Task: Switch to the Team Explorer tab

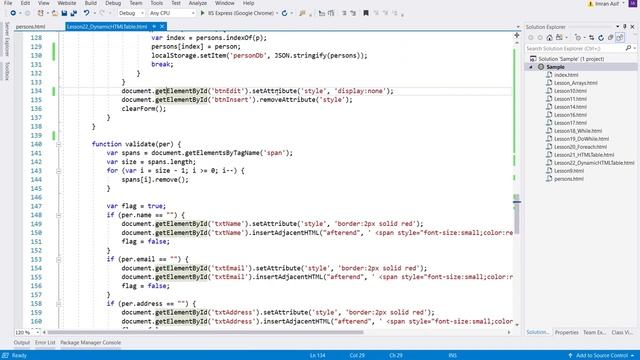Action: [x=594, y=332]
